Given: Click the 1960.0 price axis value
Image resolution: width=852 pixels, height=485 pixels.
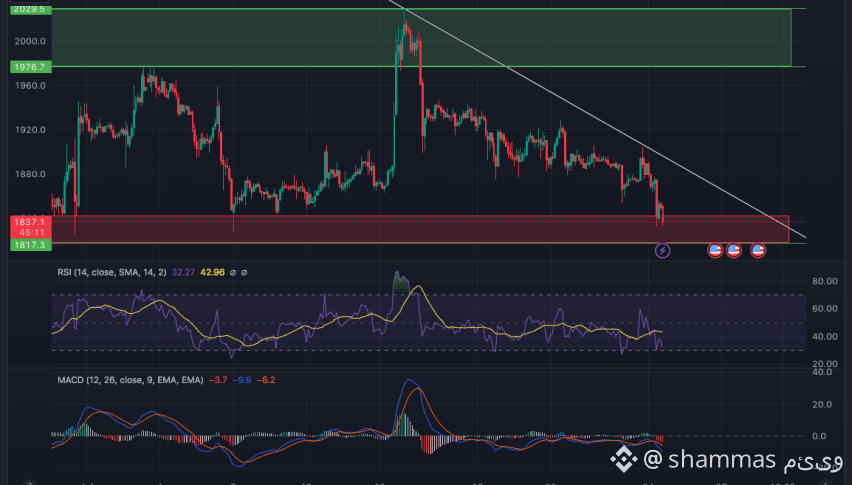Looking at the screenshot, I should click(30, 85).
